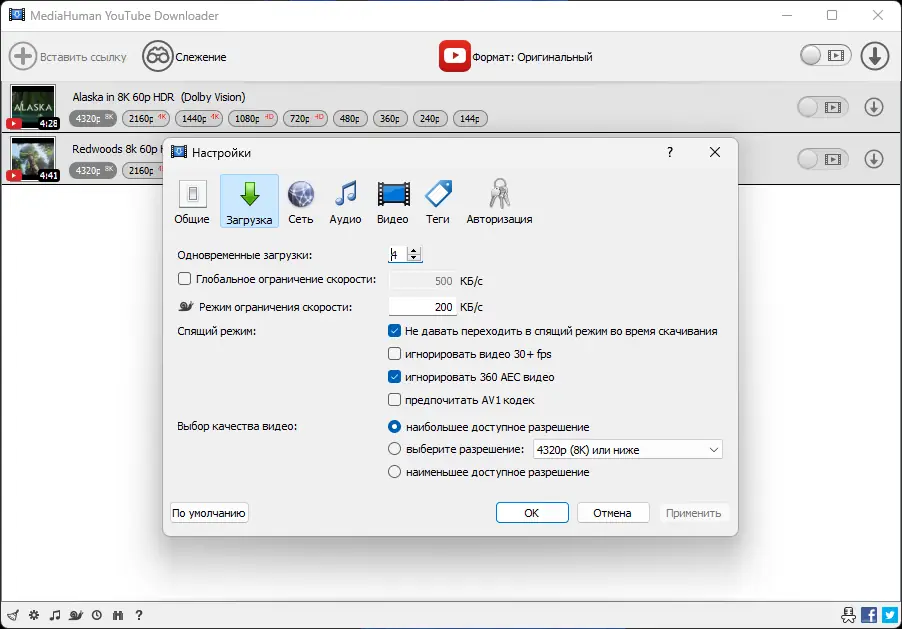Click the music note icon in status bar
Screen dimensions: 902x629
55,615
